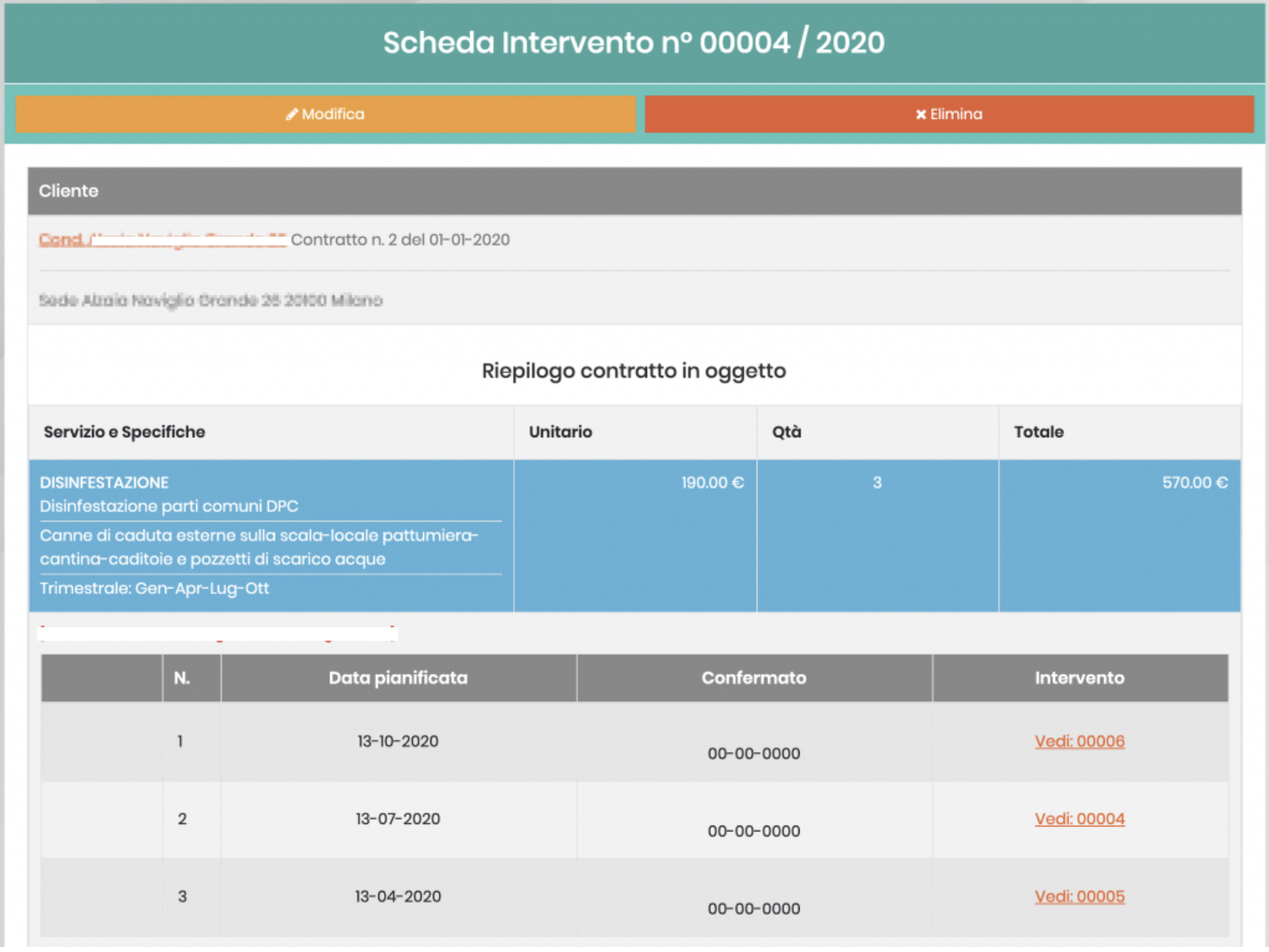This screenshot has width=1269, height=952.
Task: Open intervention link Vedi: 00006
Action: pos(1079,741)
